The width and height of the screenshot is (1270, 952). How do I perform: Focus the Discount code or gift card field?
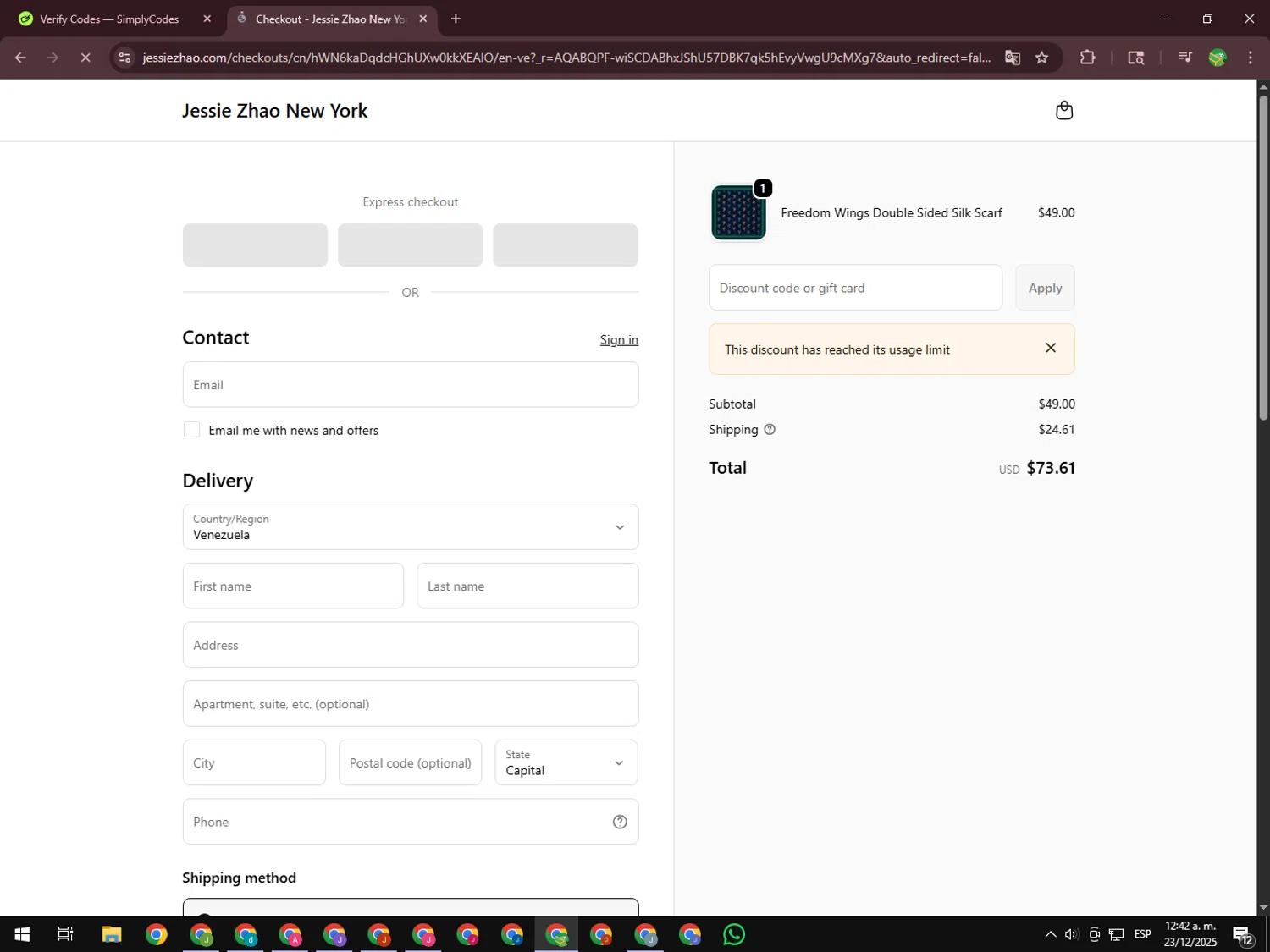855,288
